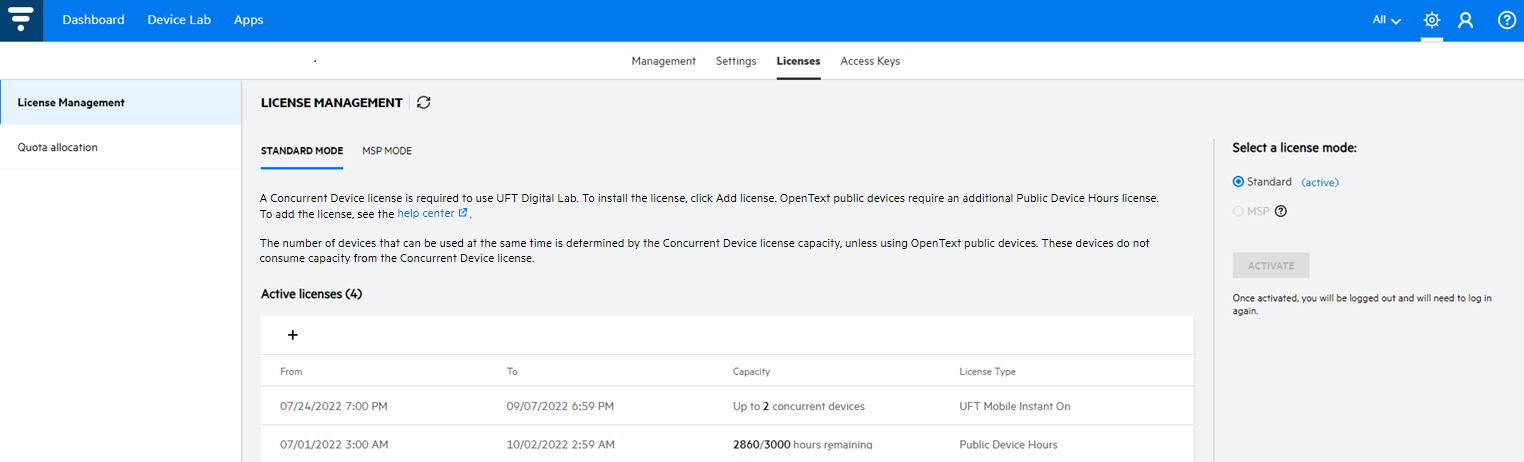Open the Access Keys tab

pos(870,61)
